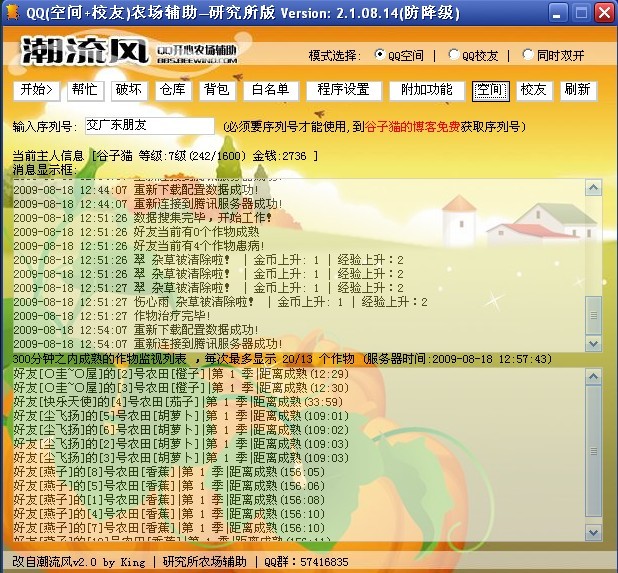
Task: Open 程序设置 program settings
Action: [x=344, y=91]
